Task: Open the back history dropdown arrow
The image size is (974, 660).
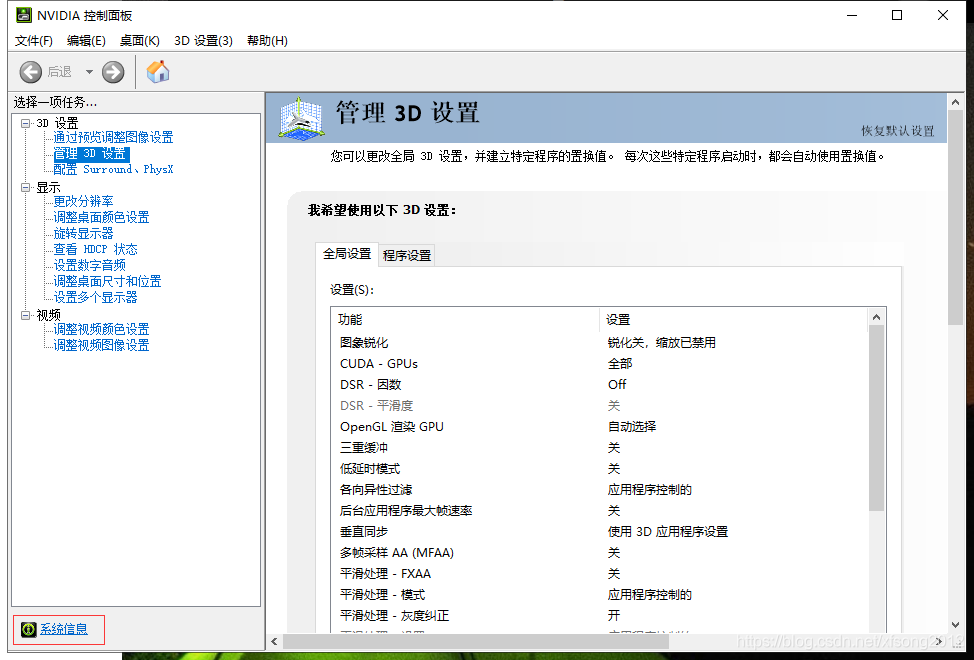Action: coord(89,72)
